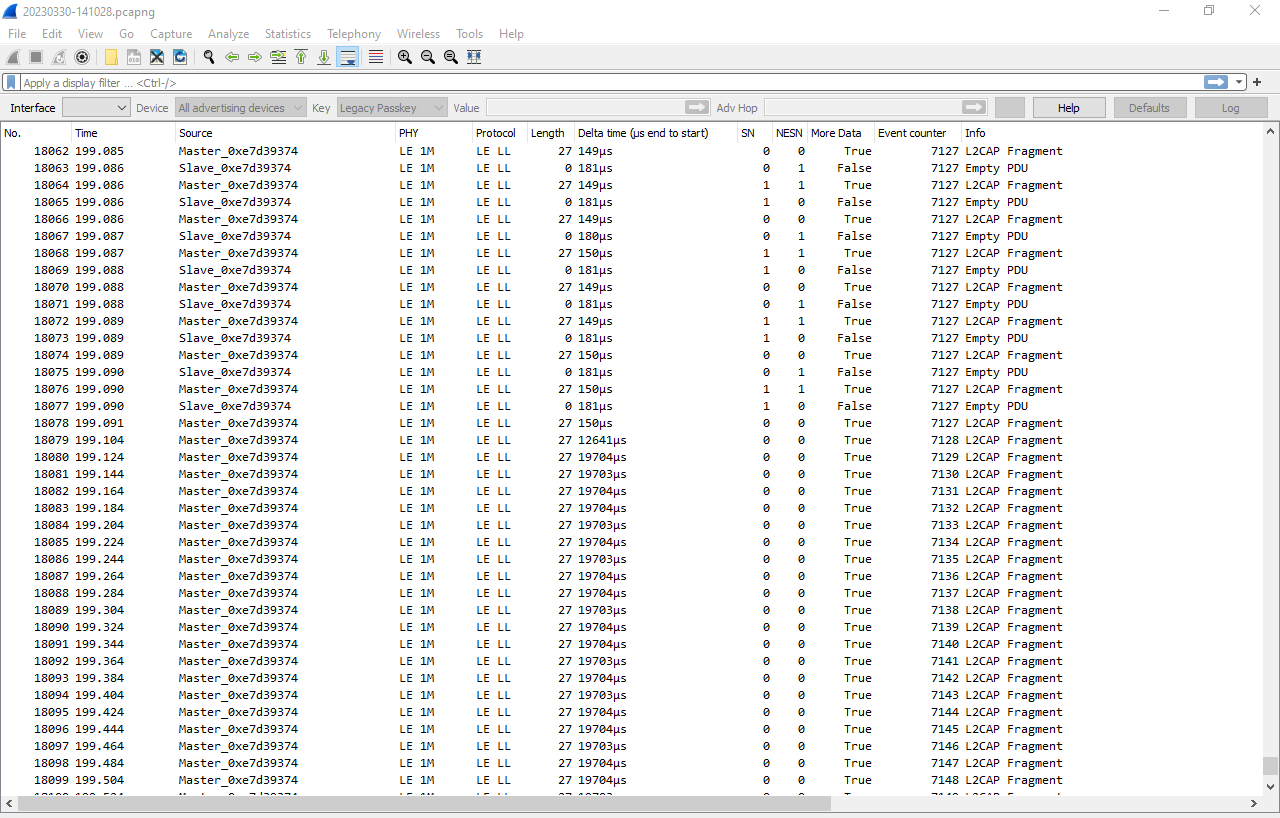The width and height of the screenshot is (1280, 818).
Task: Sort by No. column header
Action: (36, 133)
